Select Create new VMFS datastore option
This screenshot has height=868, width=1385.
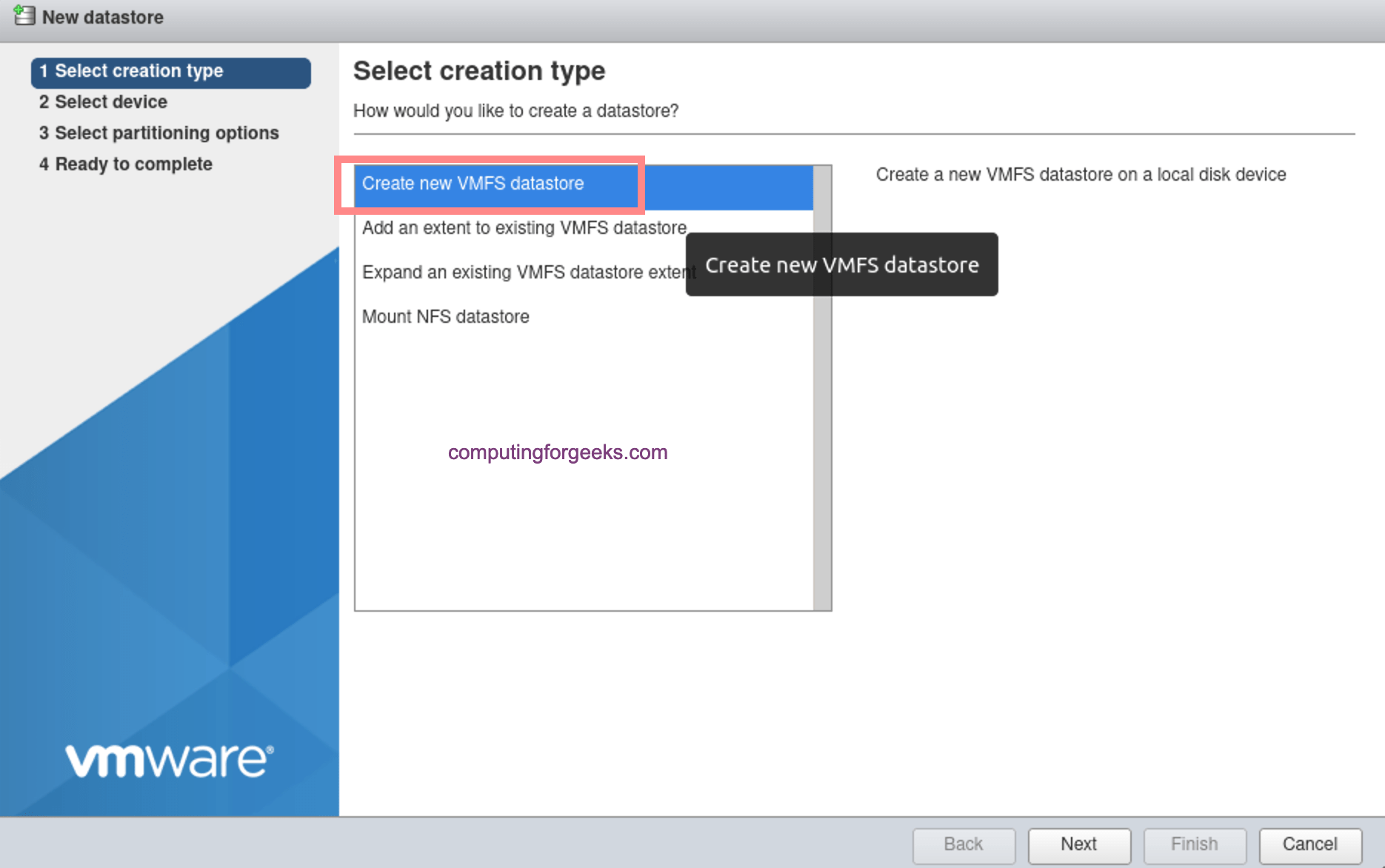(x=473, y=184)
